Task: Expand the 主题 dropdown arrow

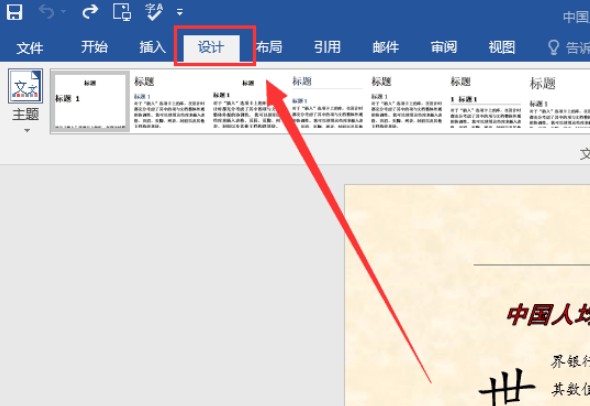Action: pyautogui.click(x=27, y=131)
